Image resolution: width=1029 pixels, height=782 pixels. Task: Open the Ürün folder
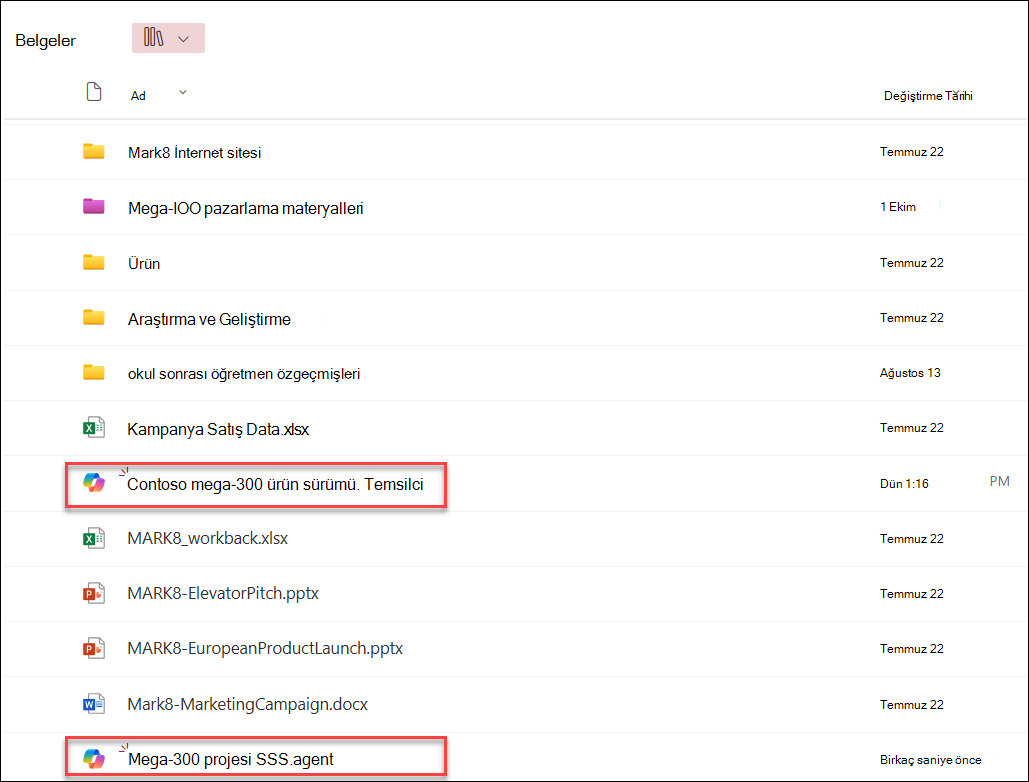click(x=144, y=264)
